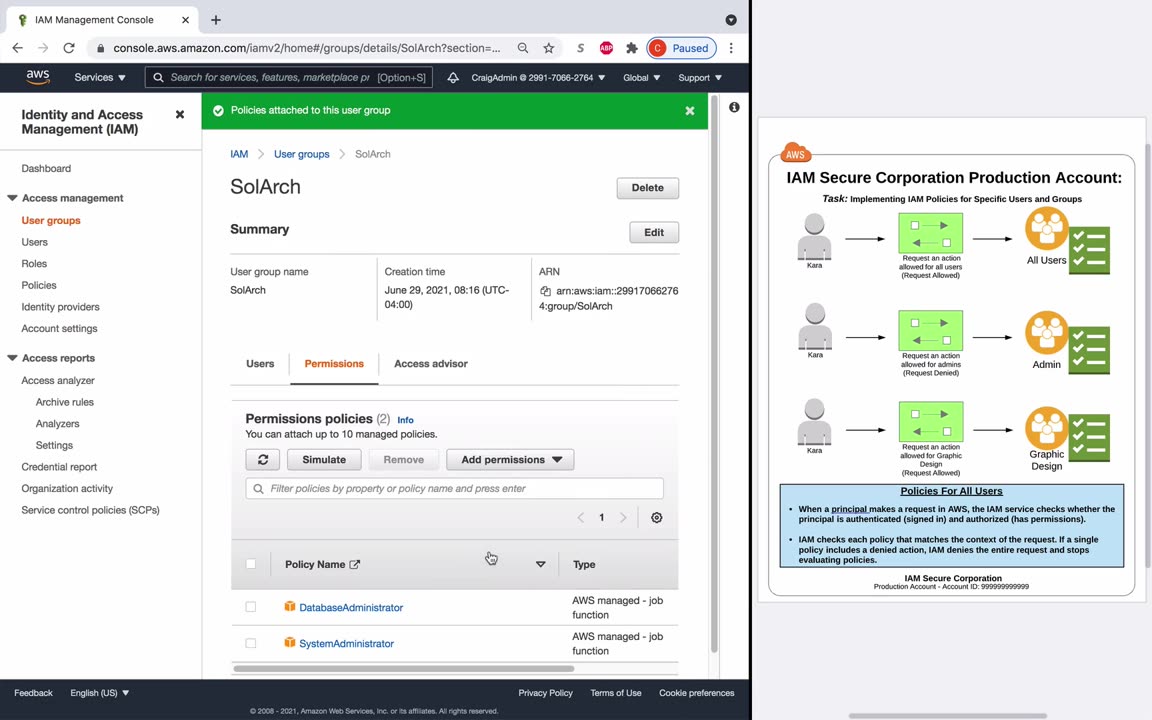Viewport: 1152px width, 720px height.
Task: Open the Add permissions dropdown
Action: point(511,460)
